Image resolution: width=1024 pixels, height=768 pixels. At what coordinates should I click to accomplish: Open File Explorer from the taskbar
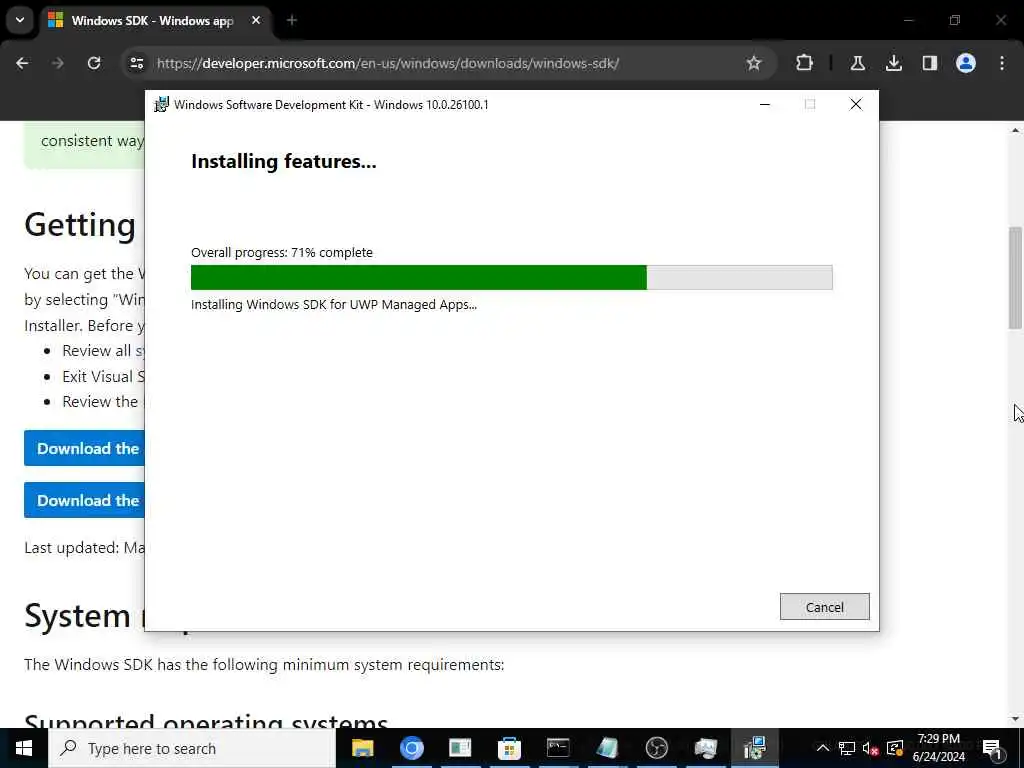click(362, 748)
